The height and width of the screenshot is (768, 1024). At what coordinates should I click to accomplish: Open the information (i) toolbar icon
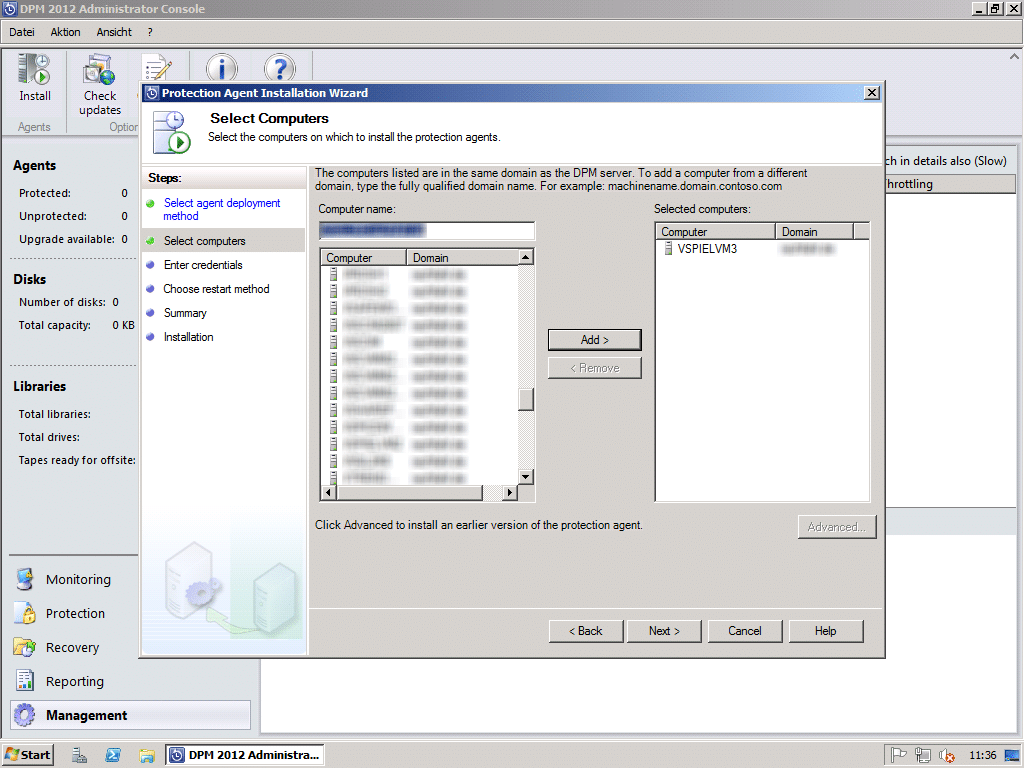[x=221, y=68]
